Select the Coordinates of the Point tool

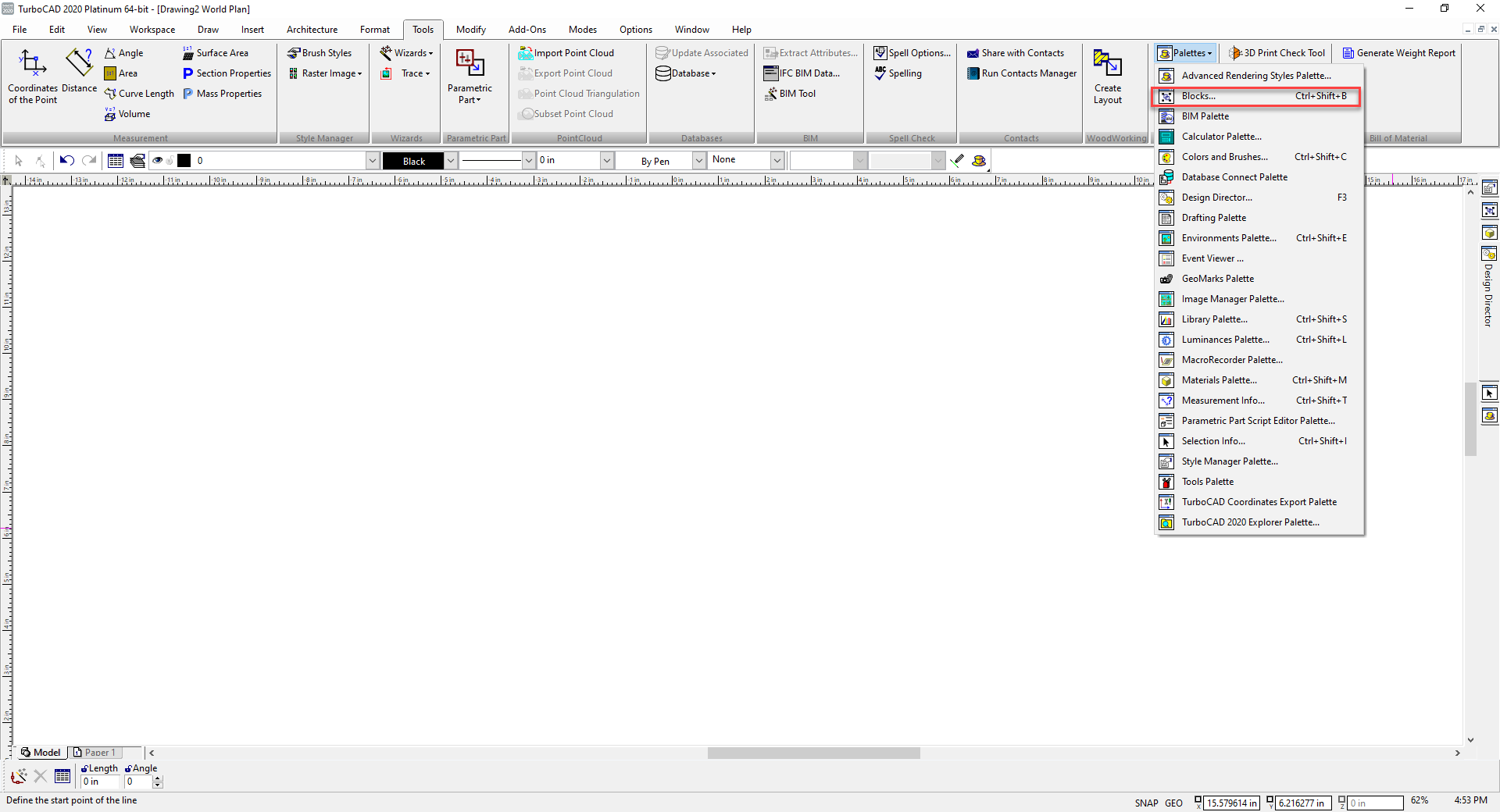coord(33,77)
